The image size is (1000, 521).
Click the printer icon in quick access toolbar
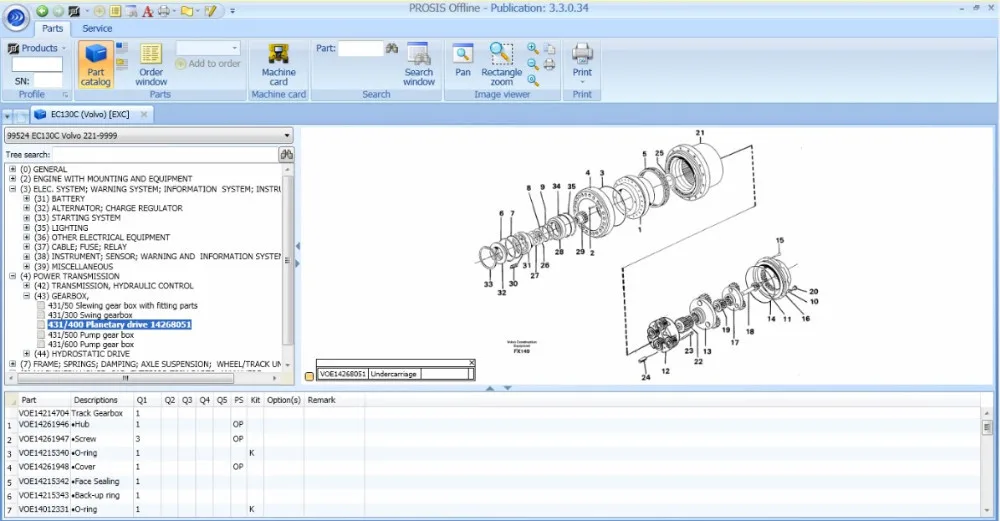click(x=163, y=11)
